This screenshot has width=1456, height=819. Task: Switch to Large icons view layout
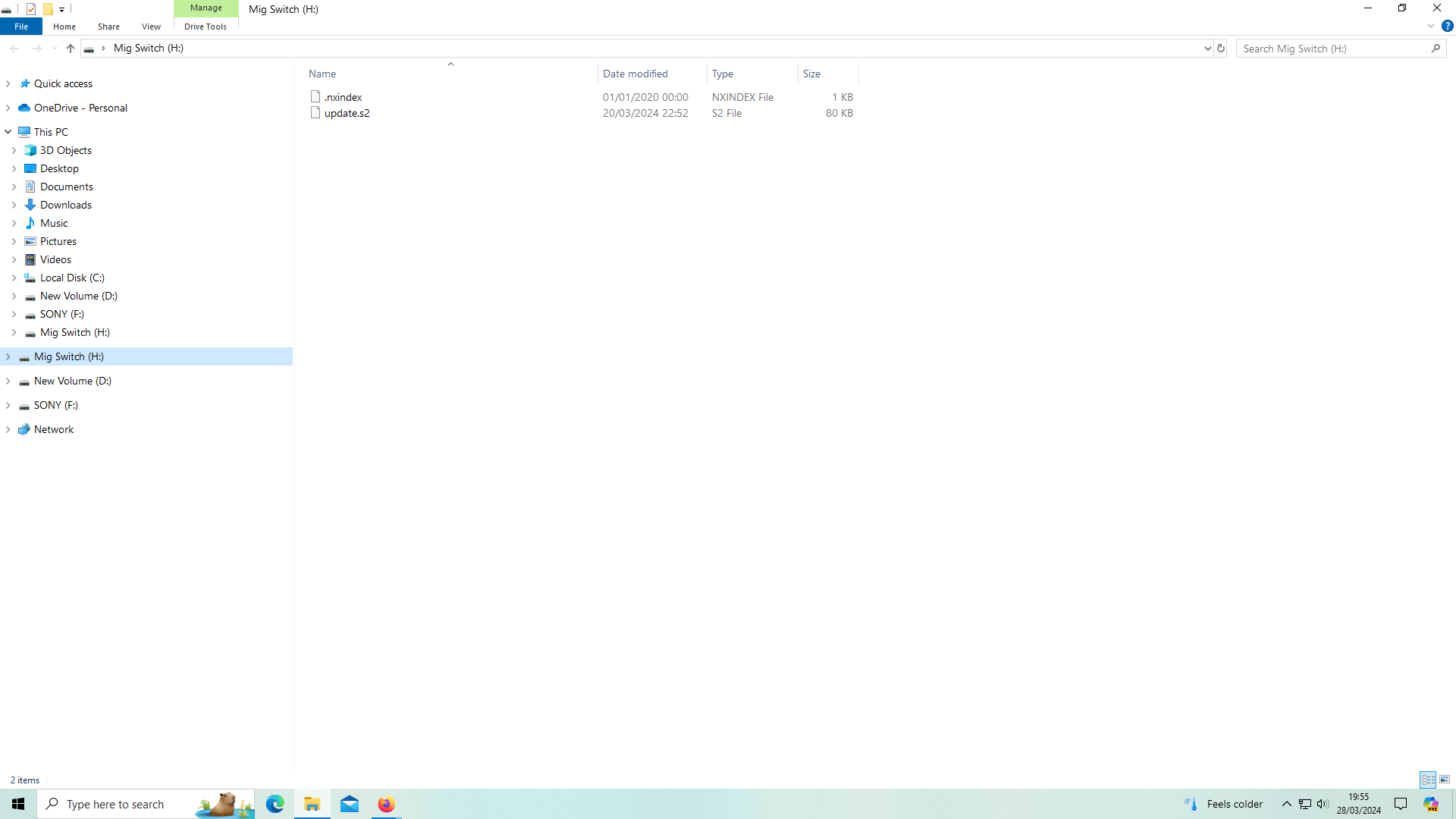pyautogui.click(x=1445, y=780)
